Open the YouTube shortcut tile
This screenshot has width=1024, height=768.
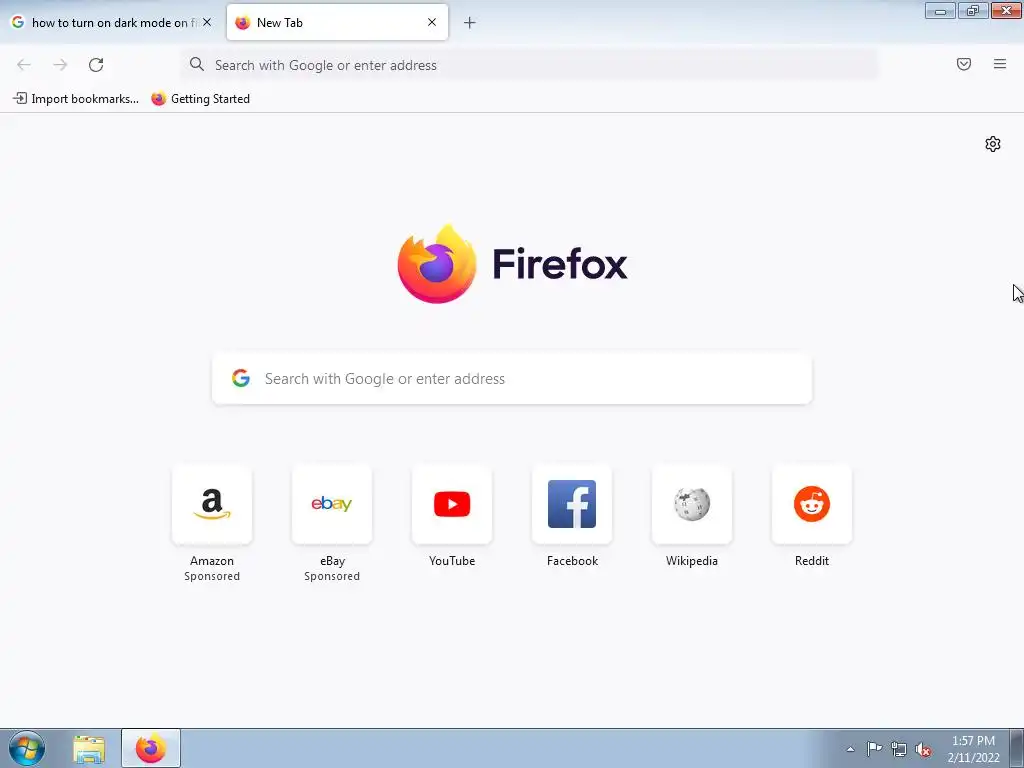452,504
